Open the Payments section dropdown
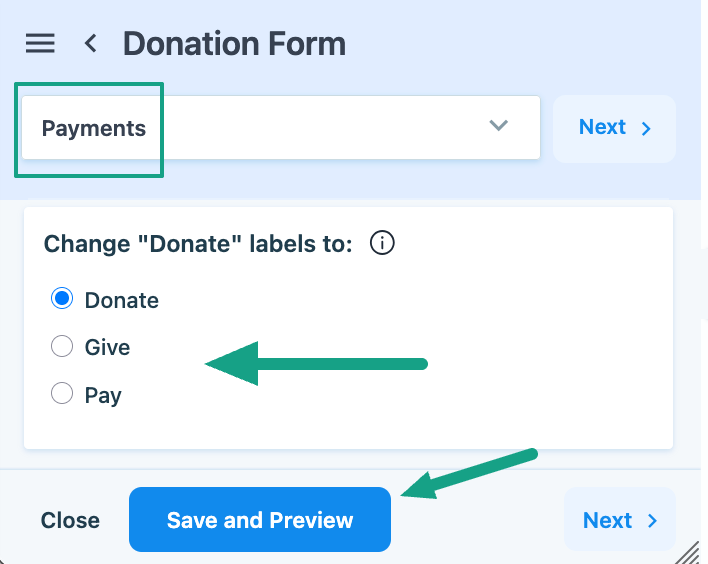Image resolution: width=708 pixels, height=564 pixels. click(x=280, y=128)
